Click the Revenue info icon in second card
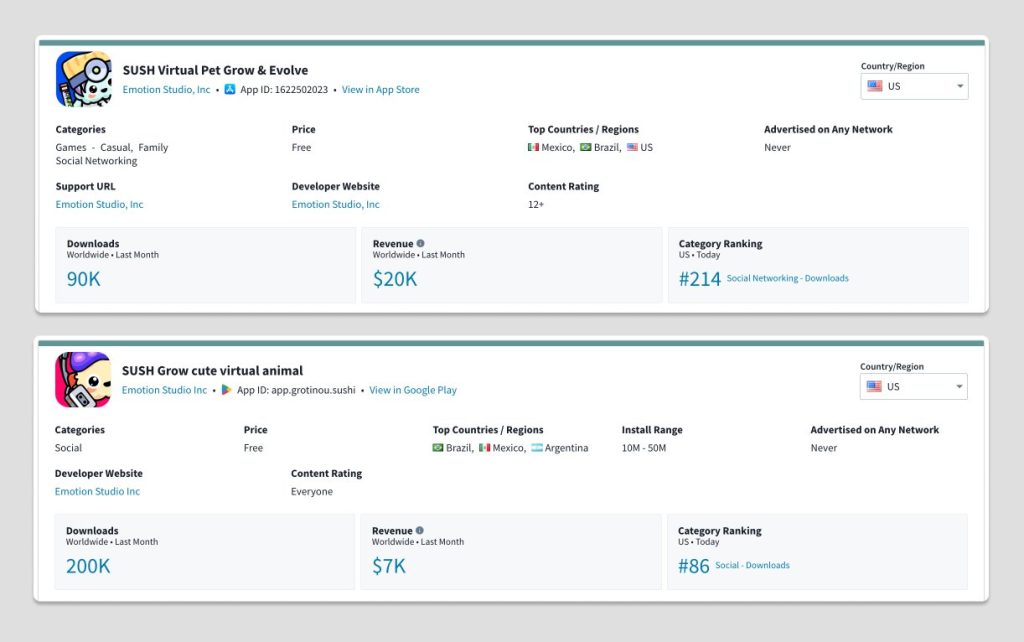 click(x=419, y=531)
